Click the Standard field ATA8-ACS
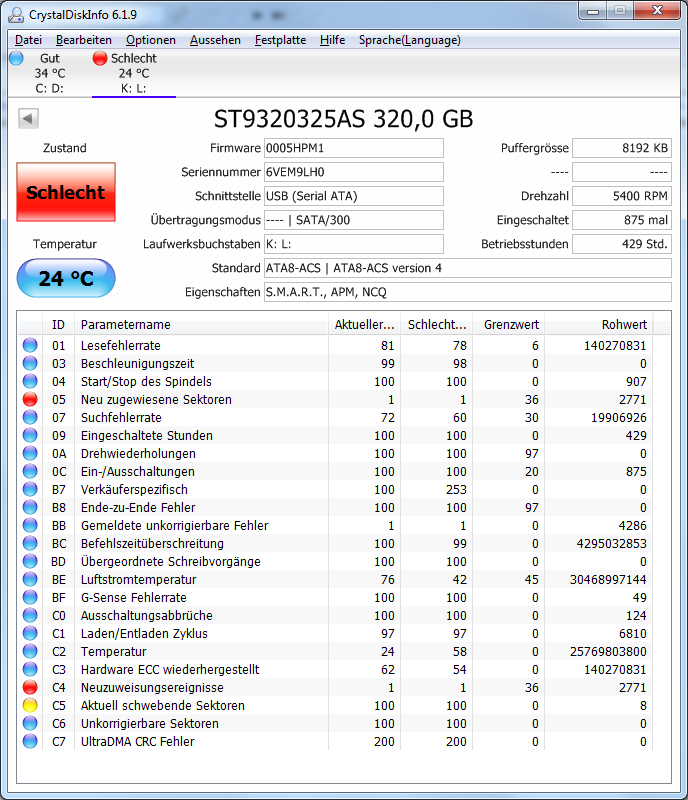 [468, 268]
